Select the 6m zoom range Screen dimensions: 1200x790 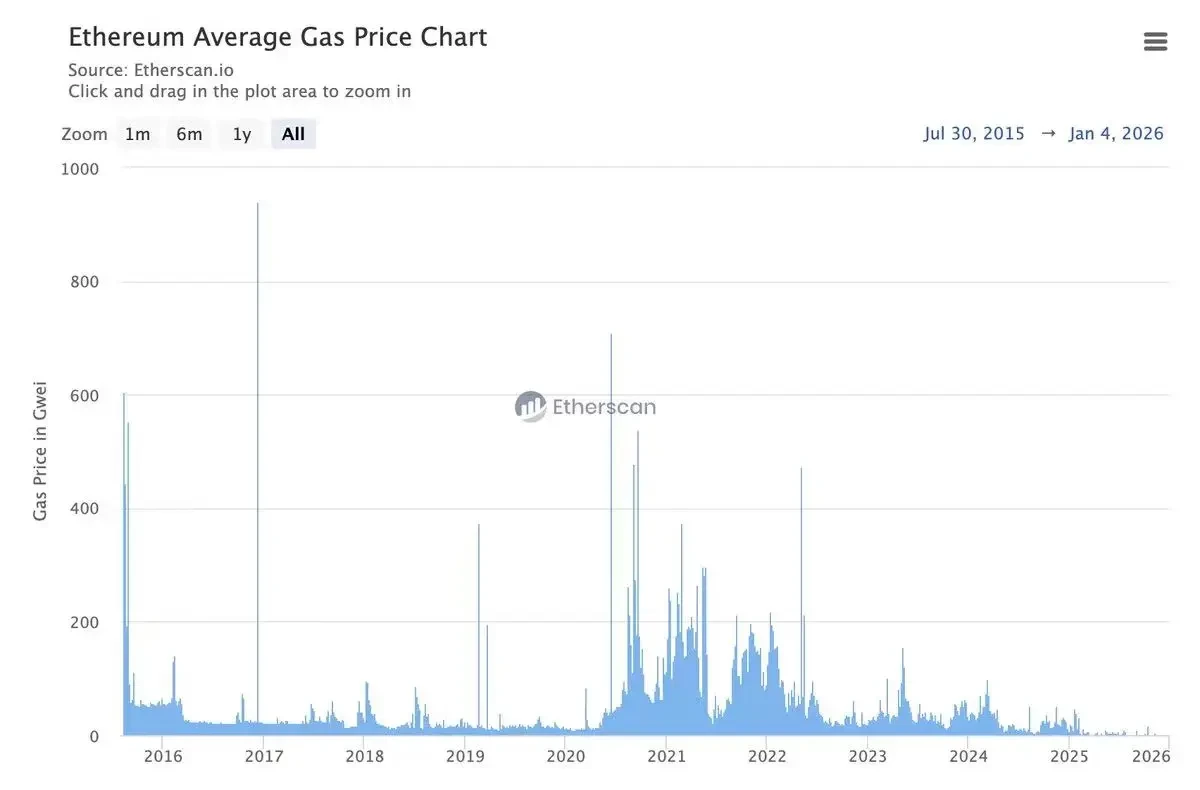point(189,134)
